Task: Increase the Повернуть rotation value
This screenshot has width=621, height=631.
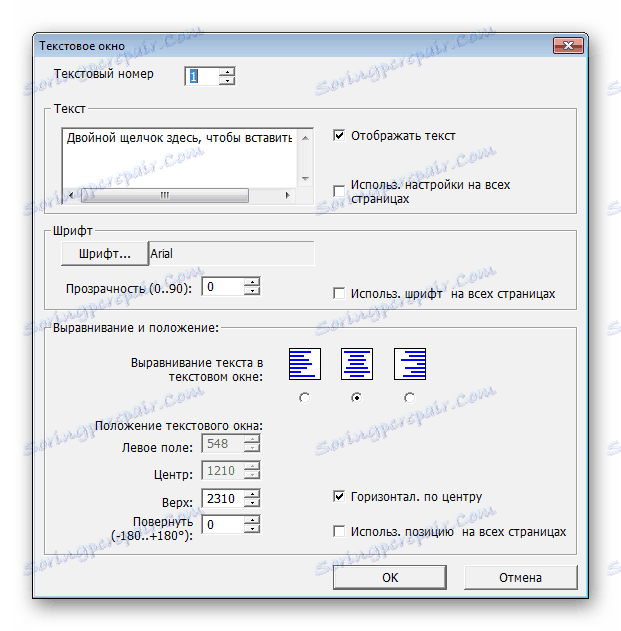Action: [252, 520]
